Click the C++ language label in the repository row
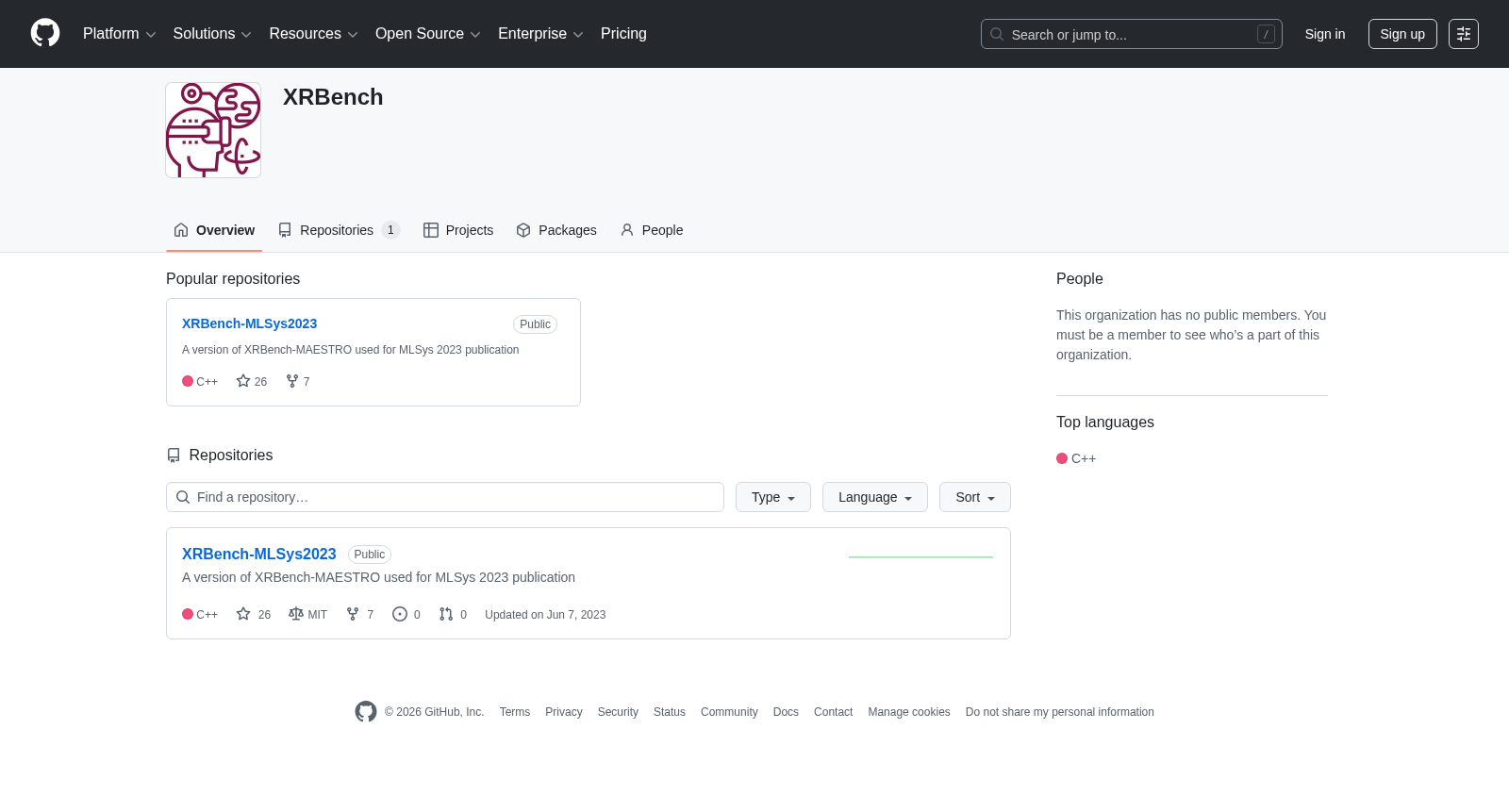The height and width of the screenshot is (812, 1509). (x=200, y=614)
